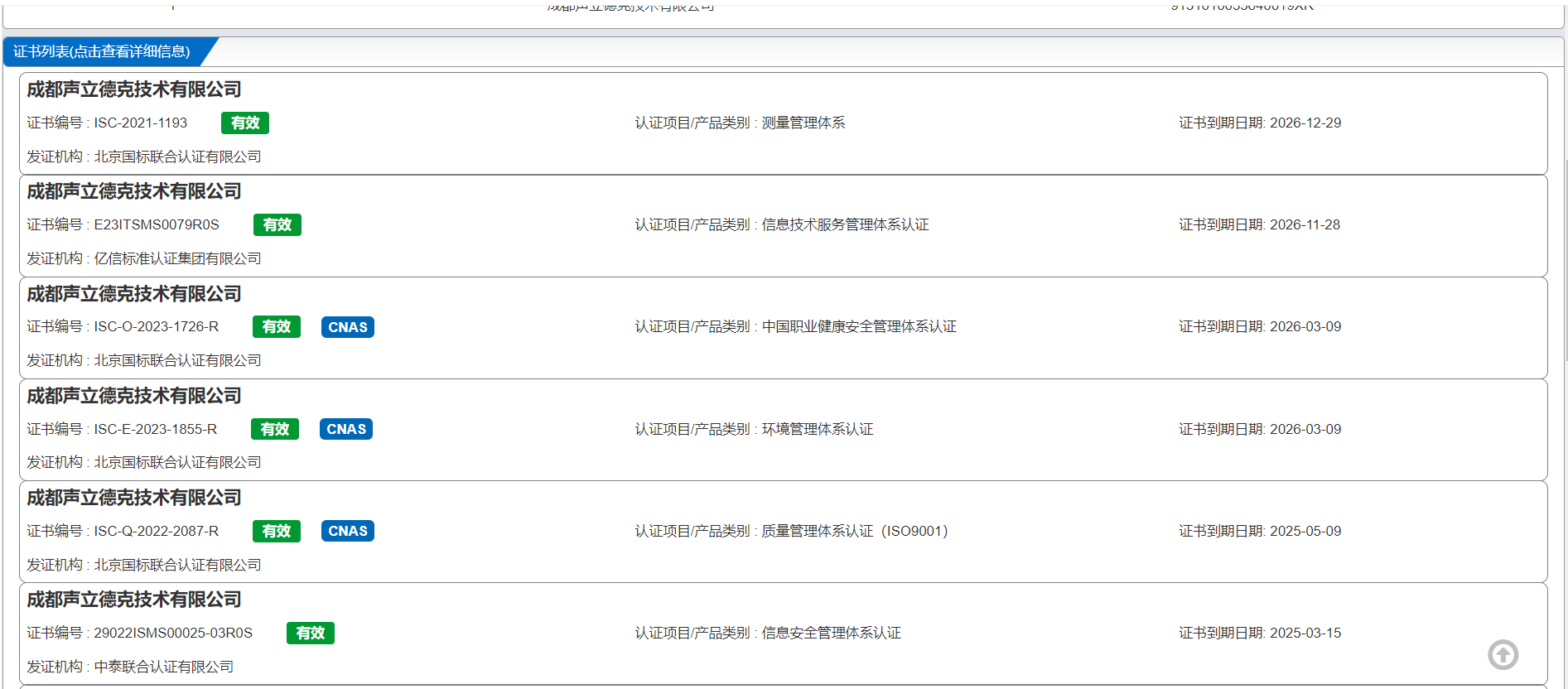Click 有效 badge for ISC-2021-1193

tap(245, 123)
